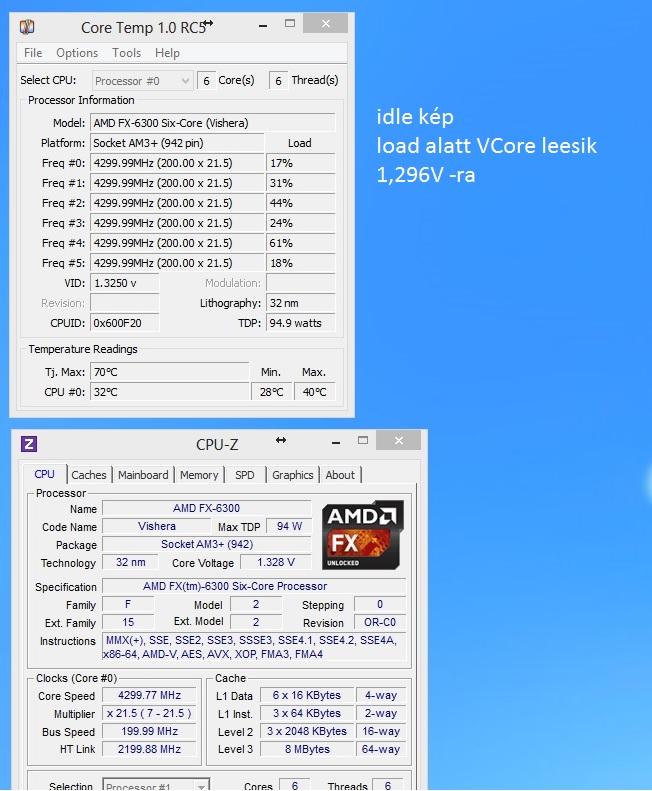Click the Thread(s) count field in Core Temp

(278, 81)
